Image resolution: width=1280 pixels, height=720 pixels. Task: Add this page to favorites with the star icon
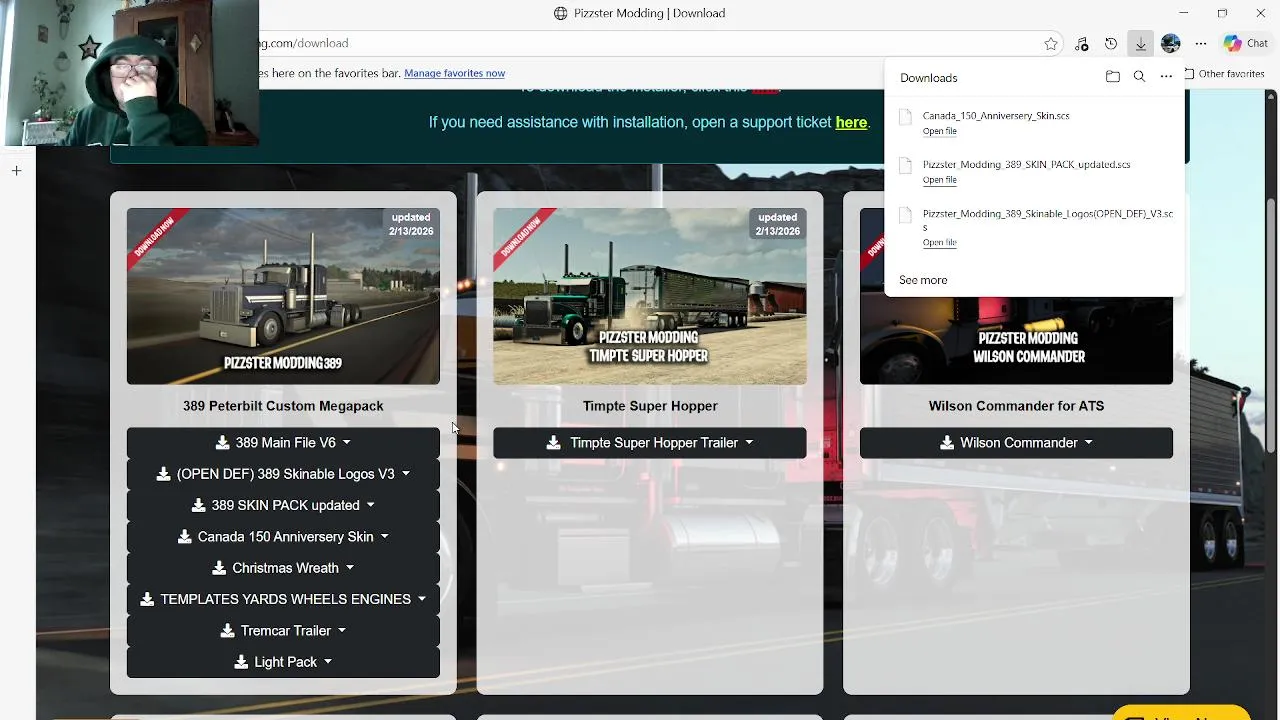coord(1051,44)
